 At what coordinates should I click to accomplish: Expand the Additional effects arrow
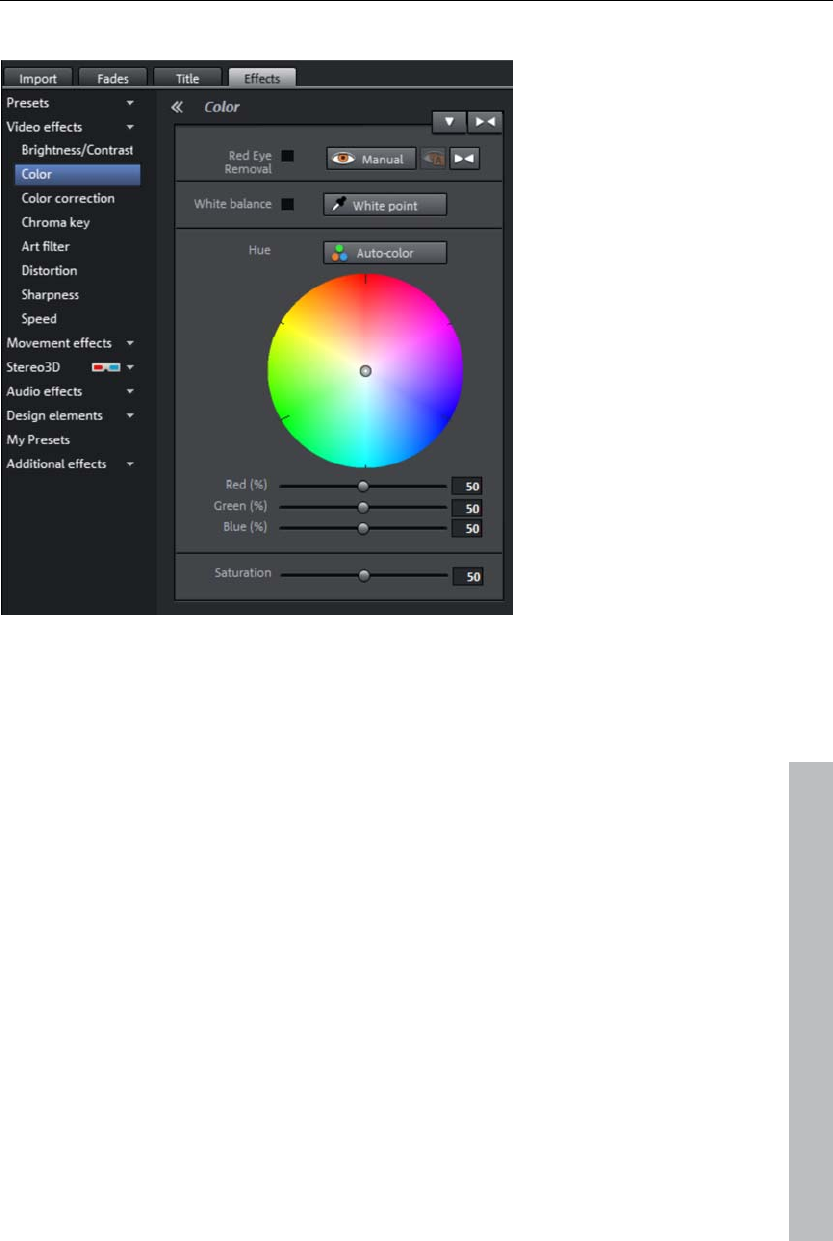(130, 464)
